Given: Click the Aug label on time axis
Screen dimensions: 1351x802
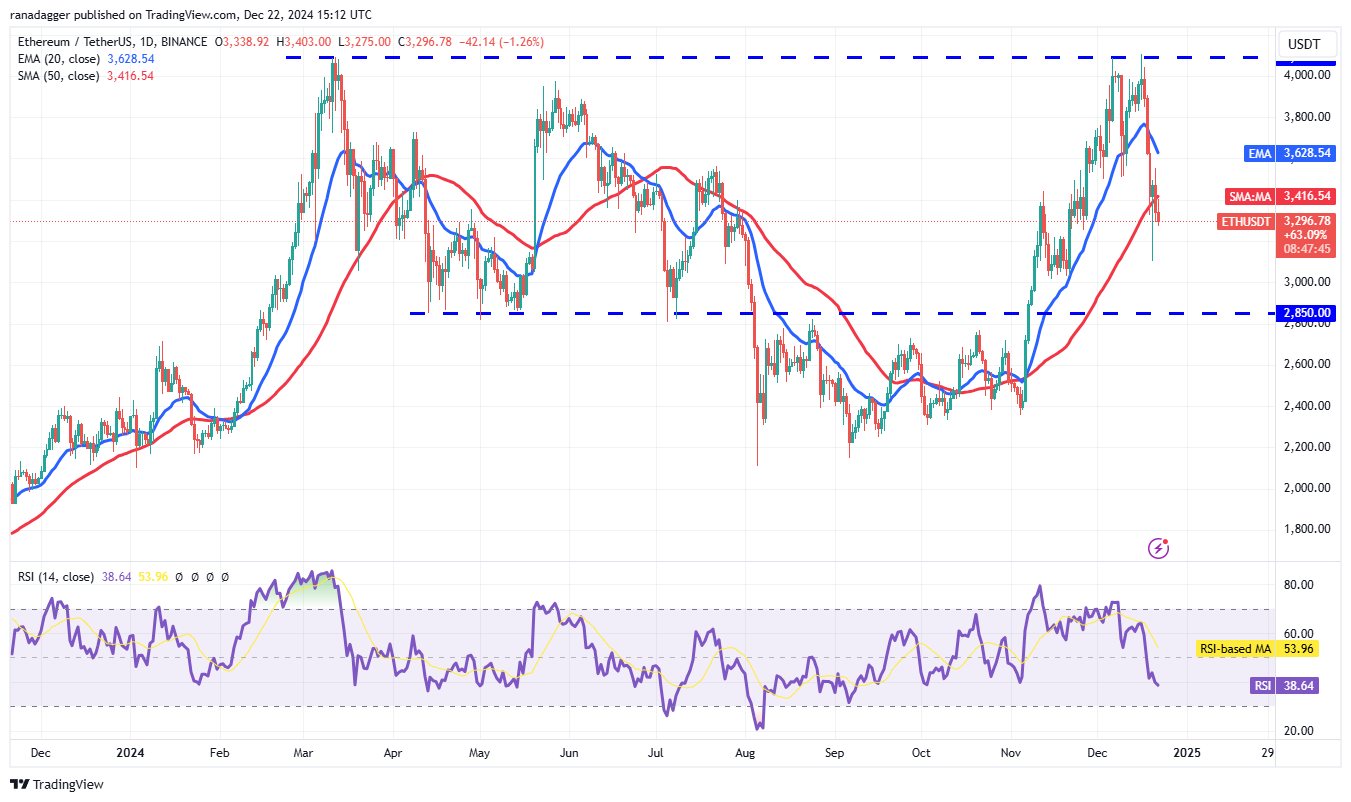Looking at the screenshot, I should click(x=744, y=752).
